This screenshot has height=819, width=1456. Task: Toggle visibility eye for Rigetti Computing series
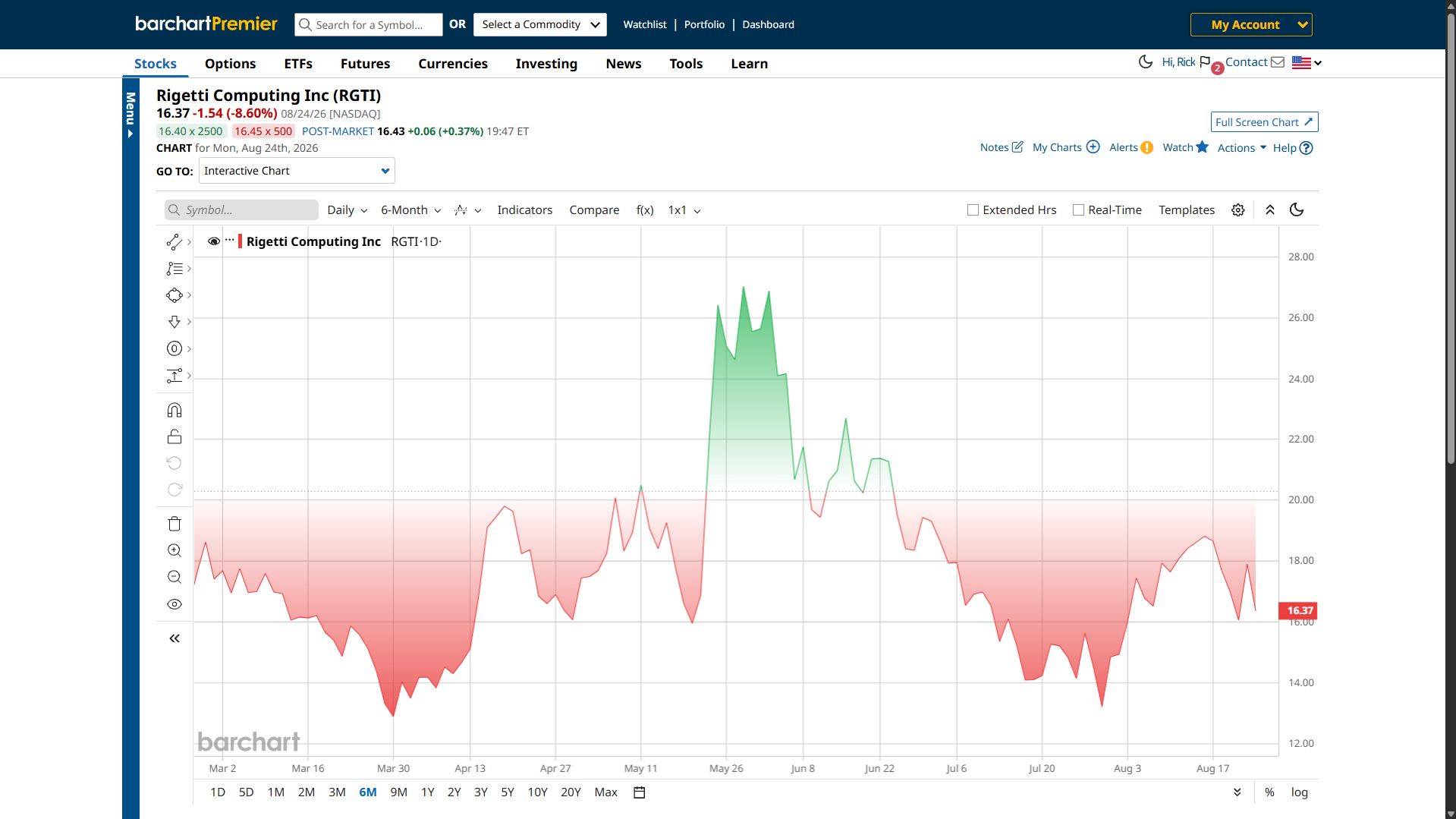pos(214,241)
